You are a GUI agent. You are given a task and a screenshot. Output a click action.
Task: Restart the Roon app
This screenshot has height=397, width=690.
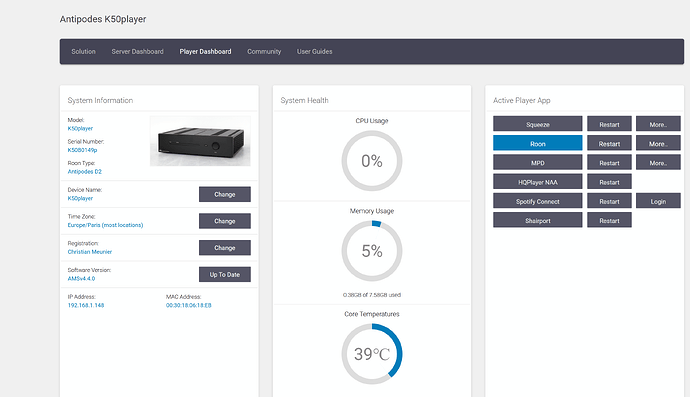[x=609, y=143]
